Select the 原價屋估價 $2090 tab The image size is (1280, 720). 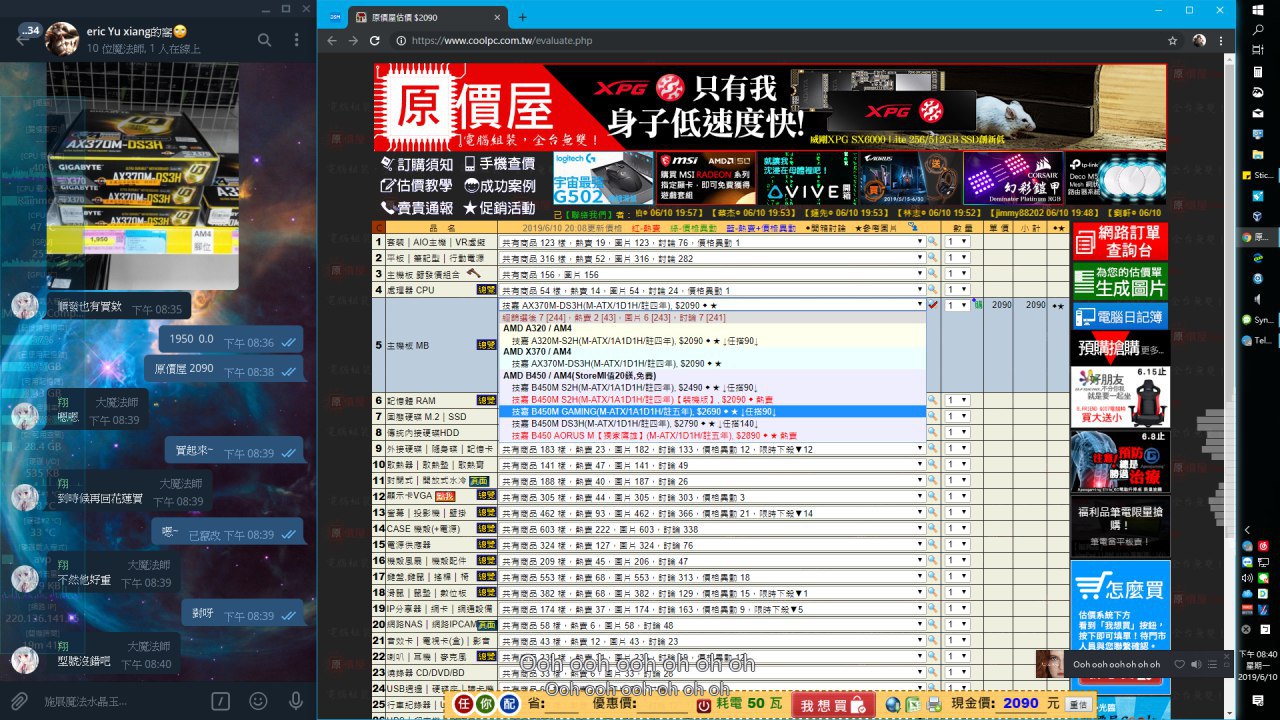(x=428, y=17)
